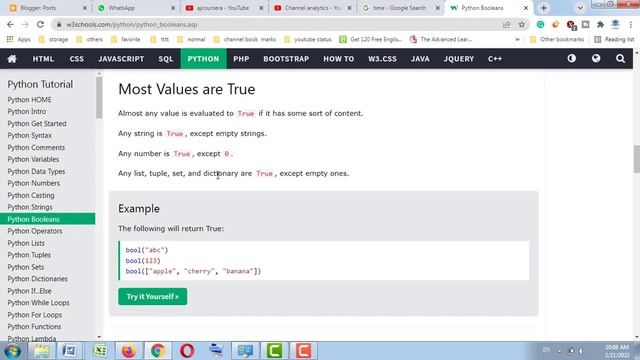Open Python Lists in sidebar
The image size is (640, 360).
[x=26, y=243]
